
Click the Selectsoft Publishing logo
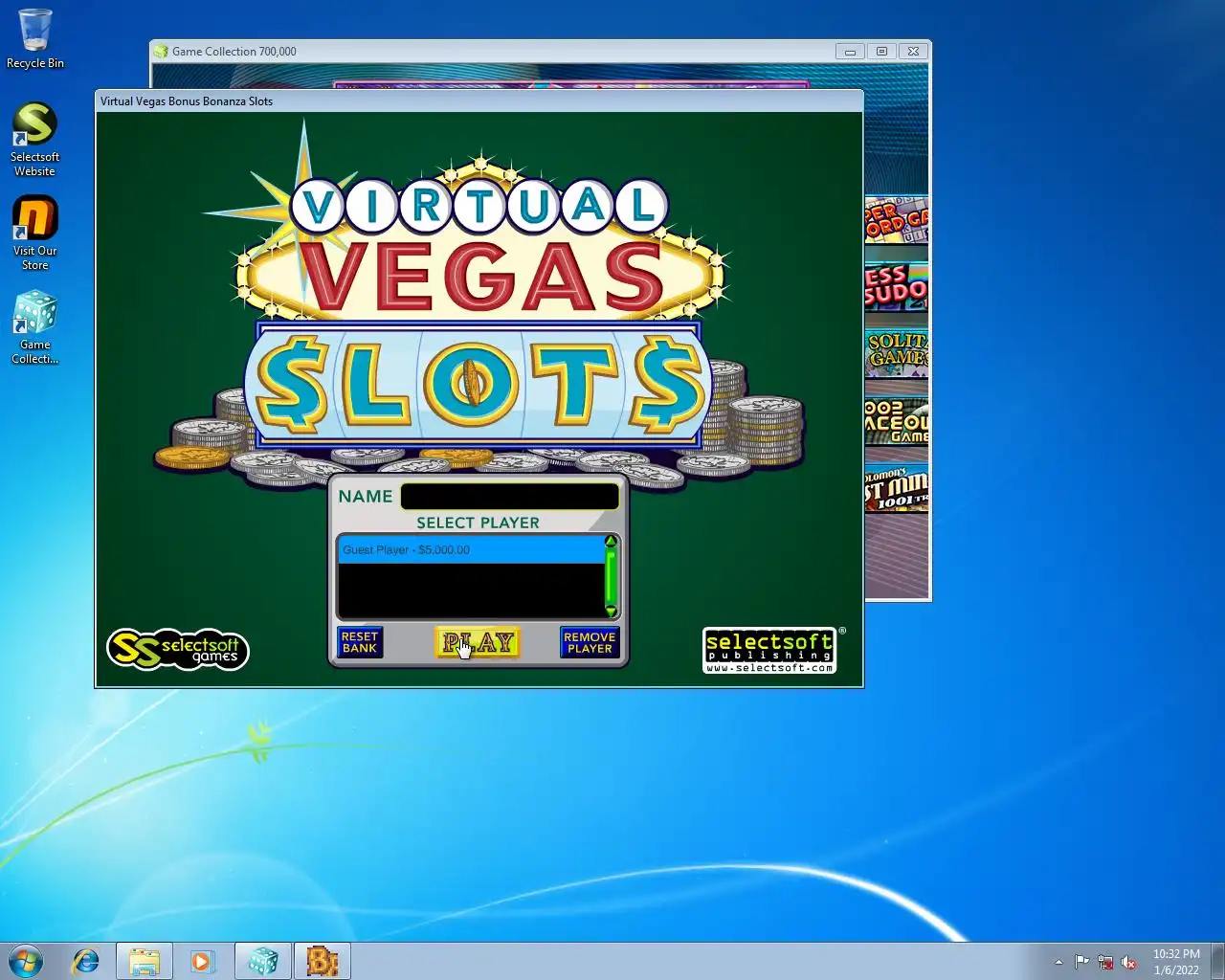(769, 651)
